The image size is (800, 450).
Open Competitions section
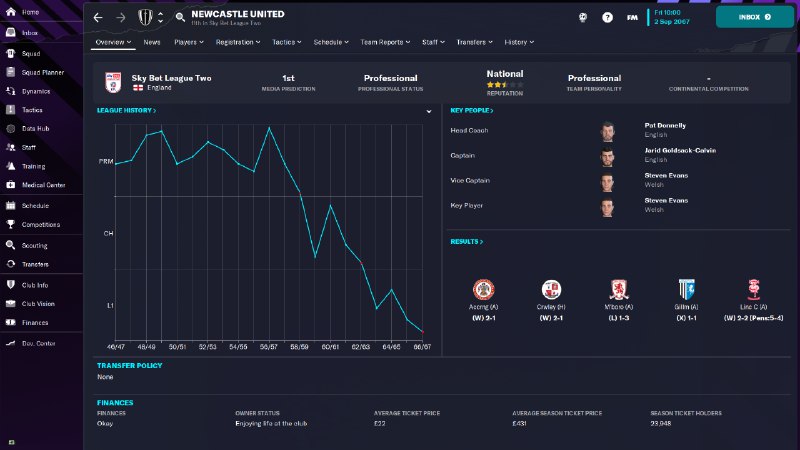41,224
